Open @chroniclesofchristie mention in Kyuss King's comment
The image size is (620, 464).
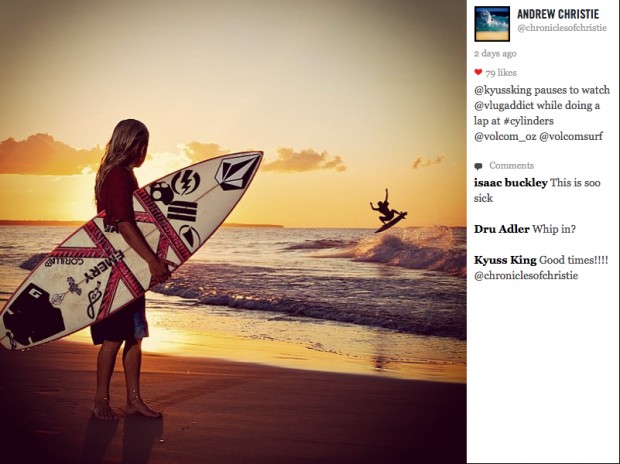(526, 275)
